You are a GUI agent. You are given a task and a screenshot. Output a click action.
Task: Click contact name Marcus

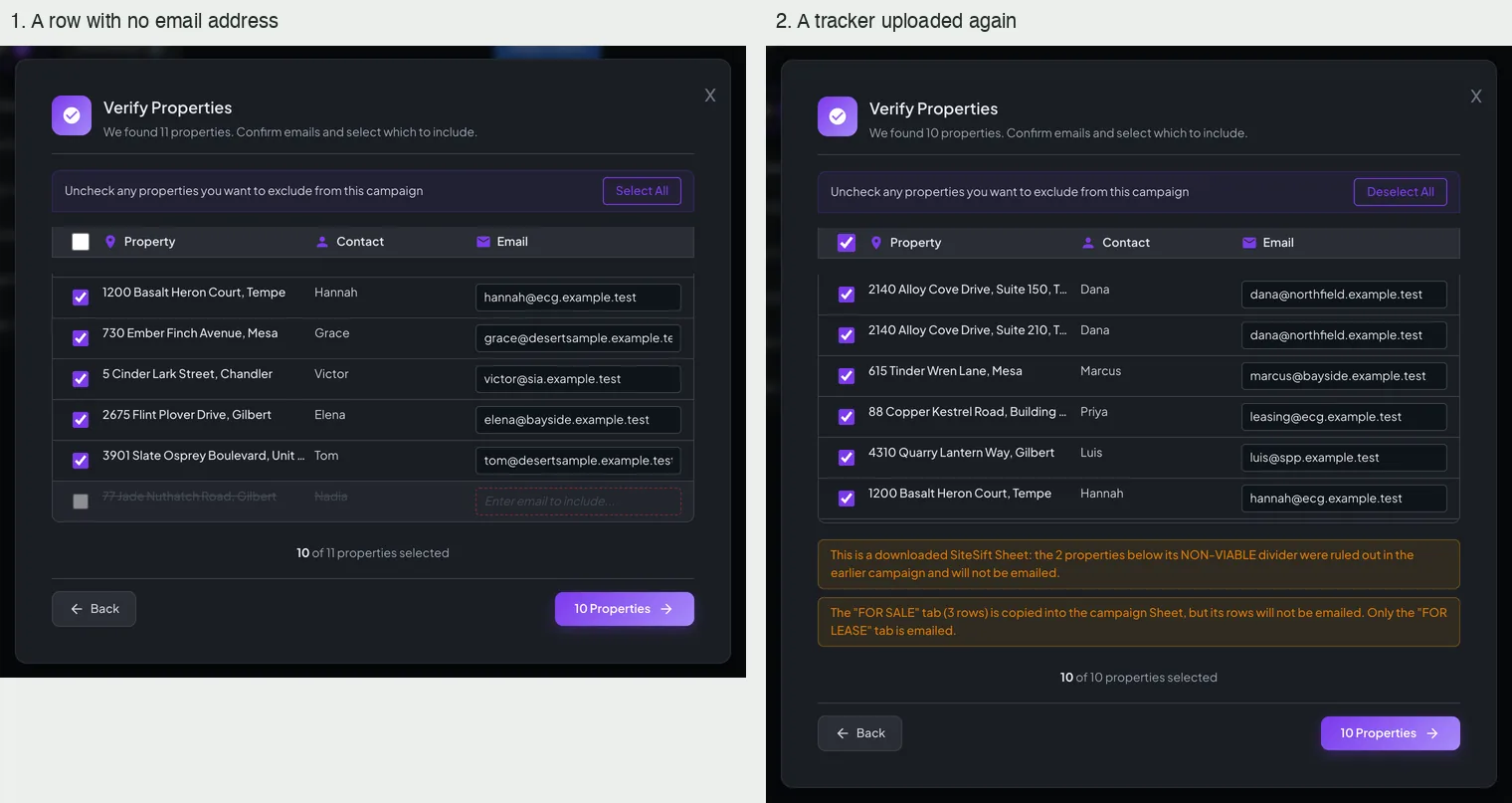click(1100, 371)
